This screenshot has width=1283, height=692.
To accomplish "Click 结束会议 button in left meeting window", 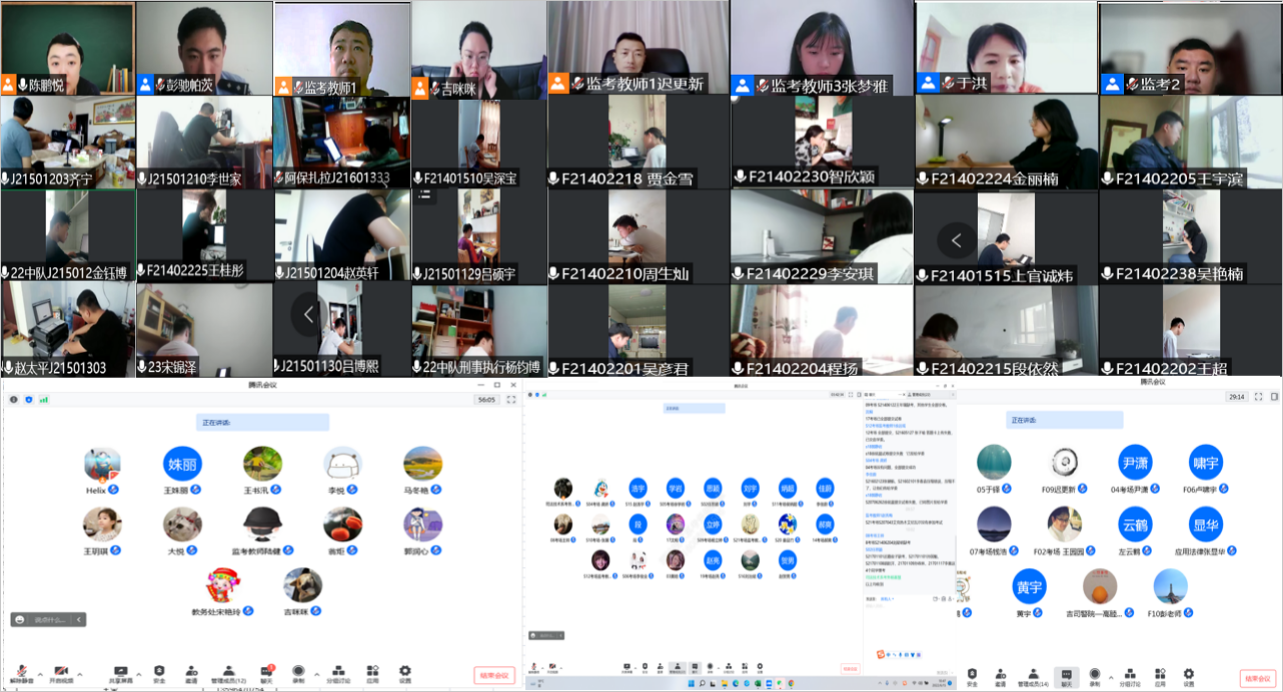I will (494, 676).
